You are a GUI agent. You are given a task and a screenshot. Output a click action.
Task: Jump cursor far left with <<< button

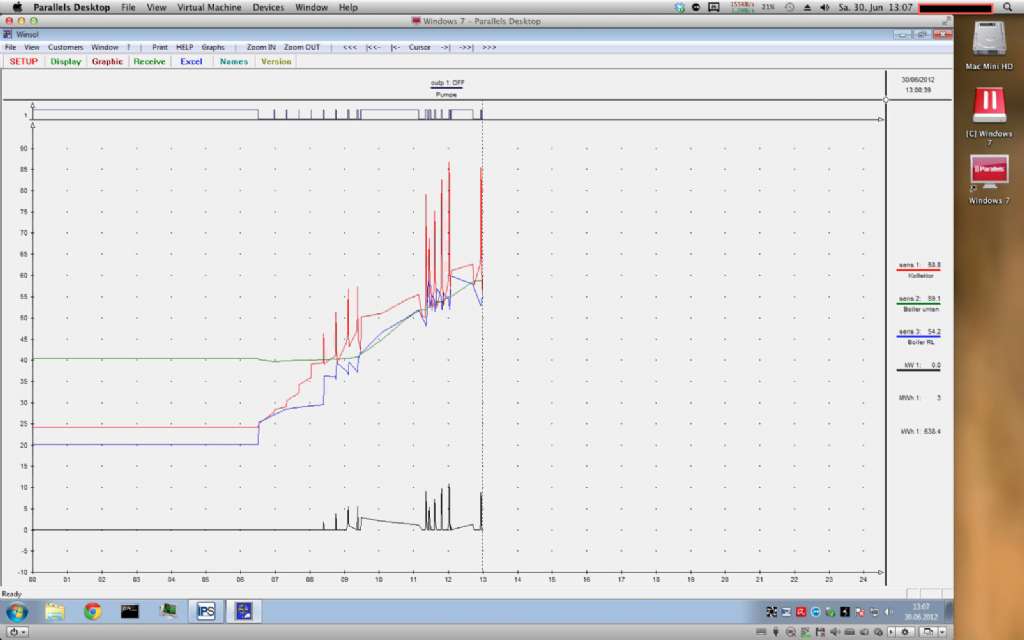[x=349, y=47]
